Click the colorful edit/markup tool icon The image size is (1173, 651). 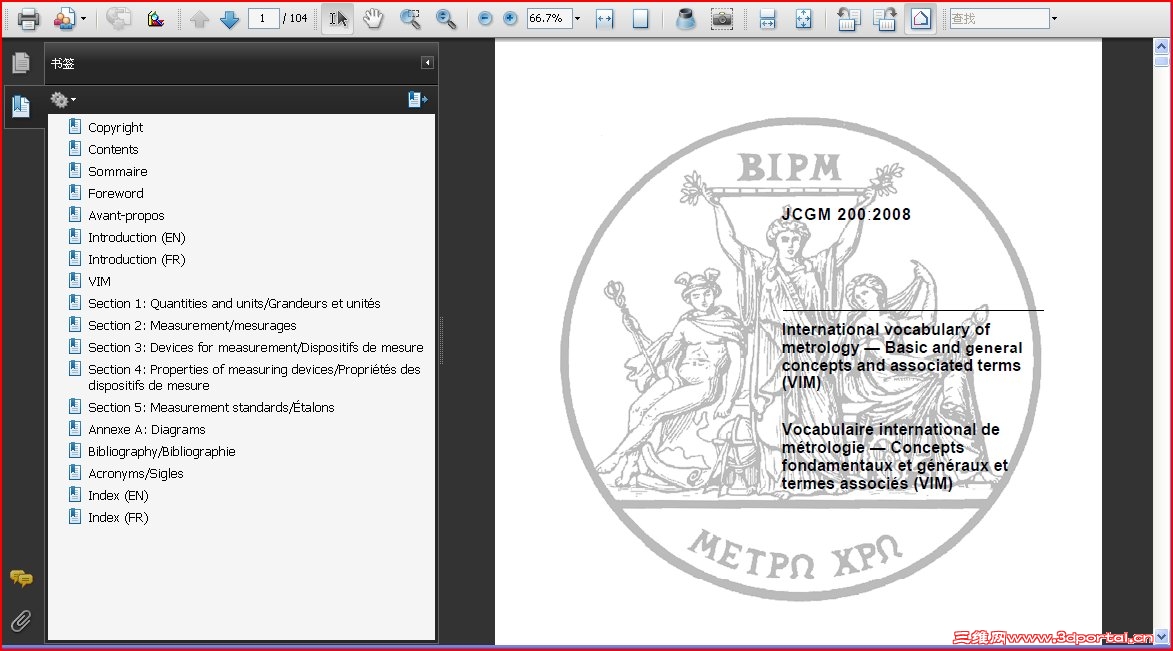tap(156, 19)
